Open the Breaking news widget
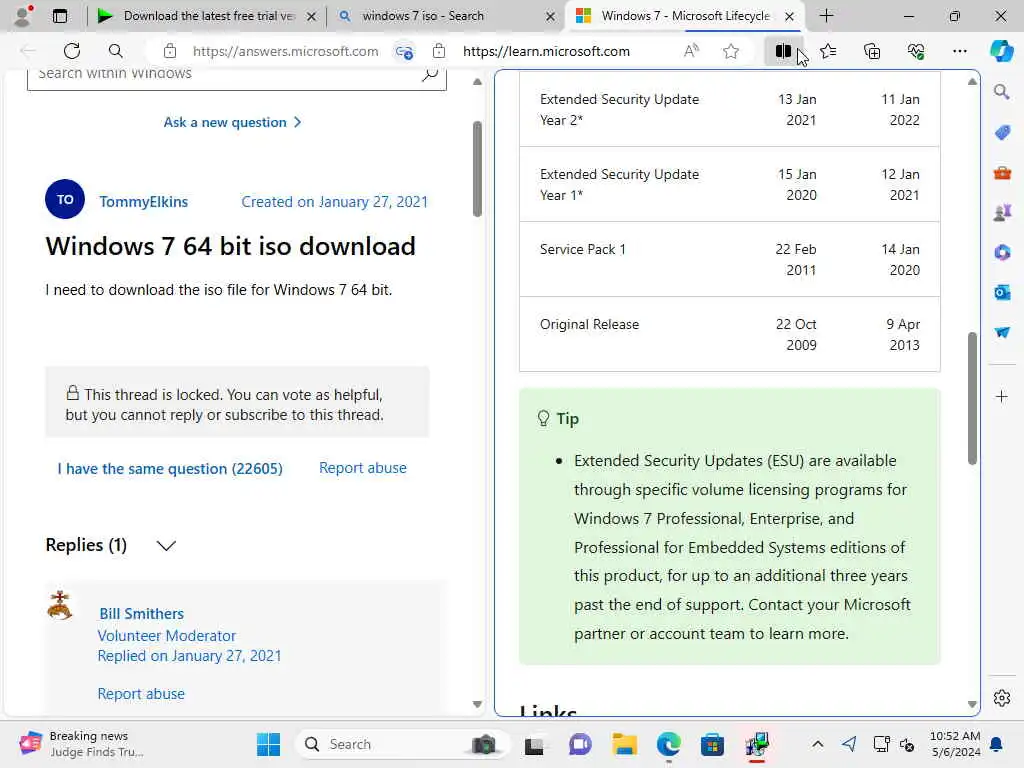Screen dimensions: 1024x768 point(82,744)
